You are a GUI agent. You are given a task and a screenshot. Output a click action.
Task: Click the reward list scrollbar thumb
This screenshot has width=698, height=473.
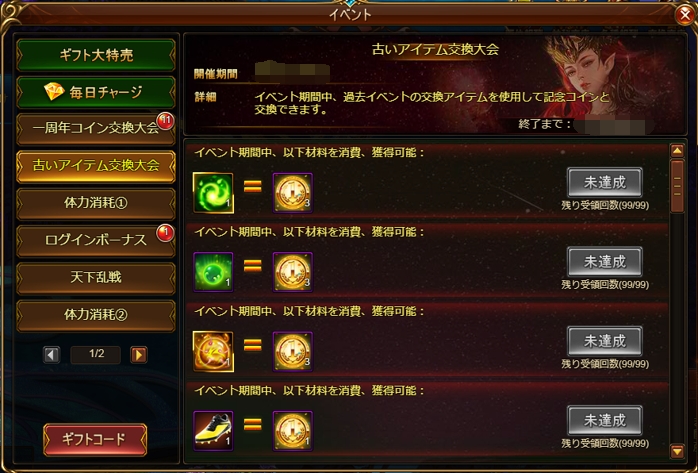(x=677, y=186)
